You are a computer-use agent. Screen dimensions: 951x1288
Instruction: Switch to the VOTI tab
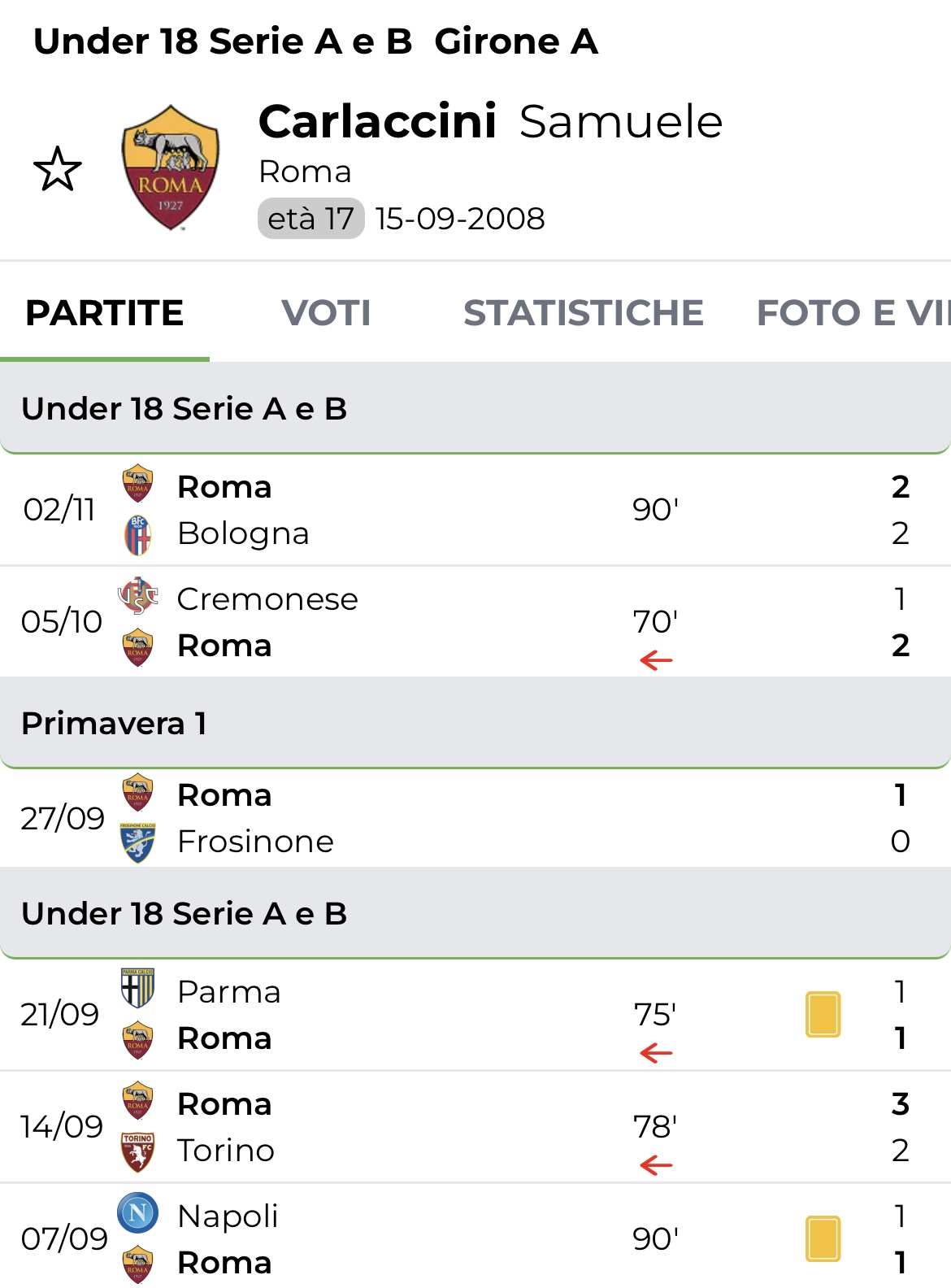[326, 313]
